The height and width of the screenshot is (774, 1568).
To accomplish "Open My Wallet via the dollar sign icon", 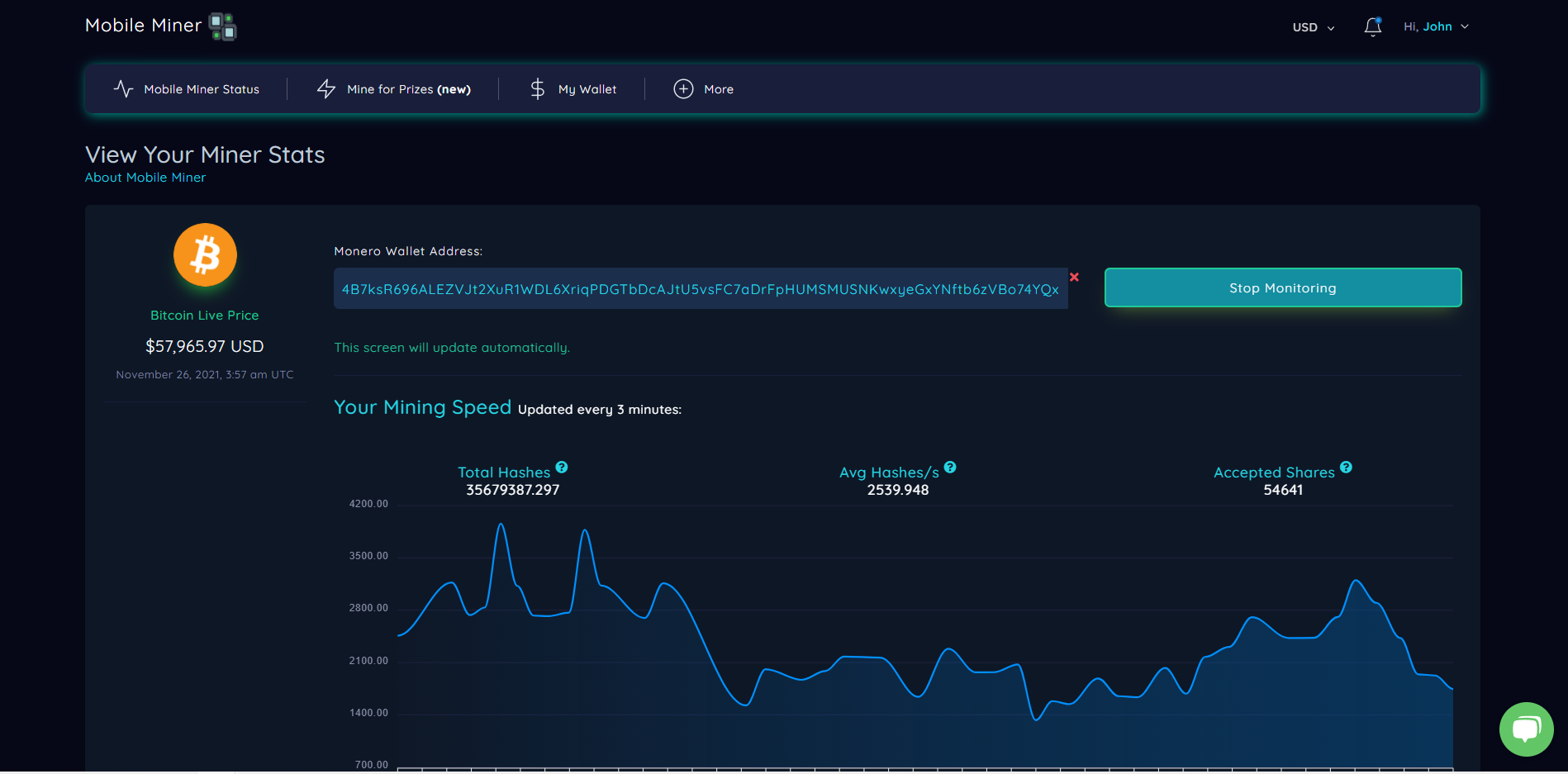I will pos(538,88).
